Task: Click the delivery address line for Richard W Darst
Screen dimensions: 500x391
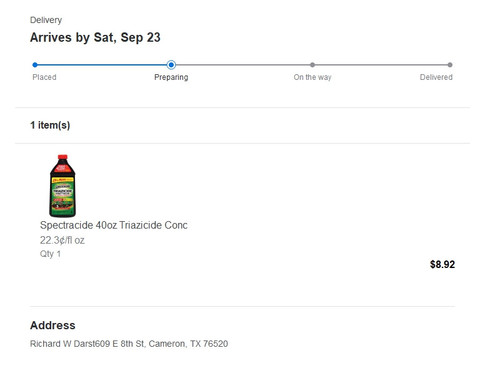Action: coord(129,344)
